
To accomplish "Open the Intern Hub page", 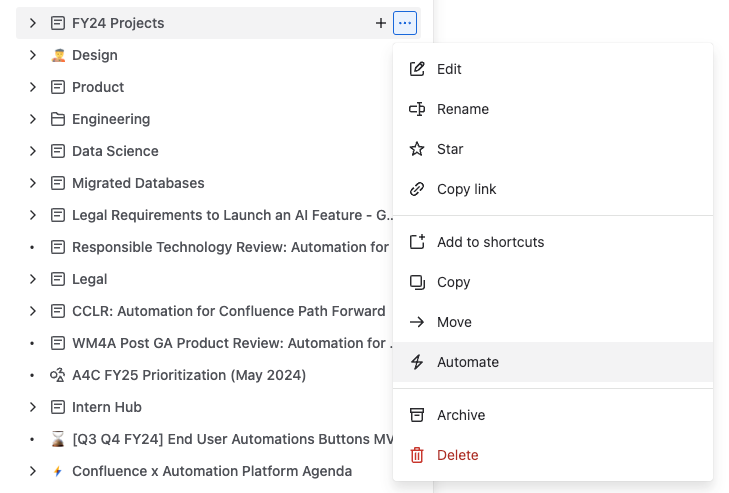I will point(106,407).
